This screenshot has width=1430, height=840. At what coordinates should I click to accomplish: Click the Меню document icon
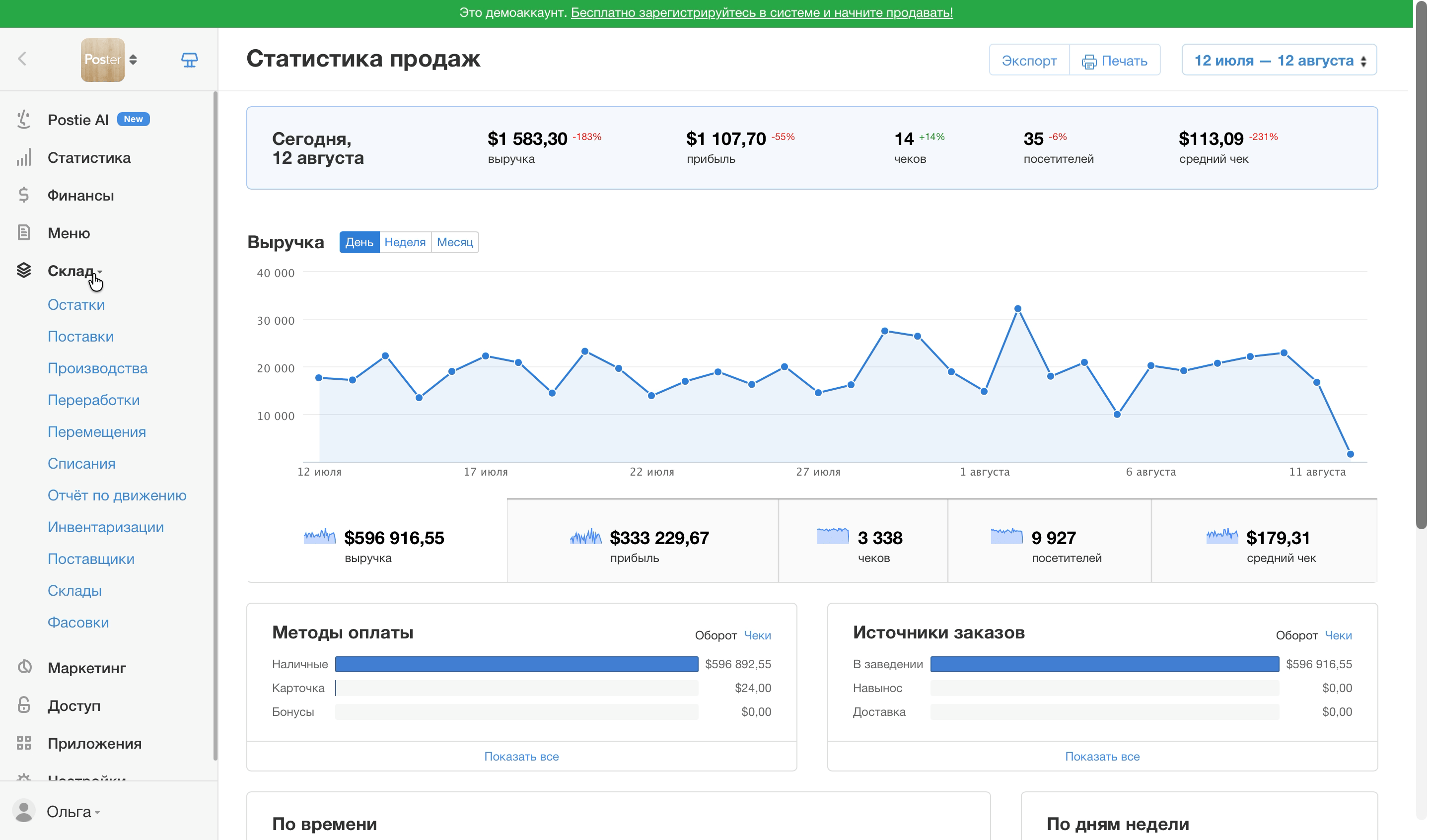24,233
